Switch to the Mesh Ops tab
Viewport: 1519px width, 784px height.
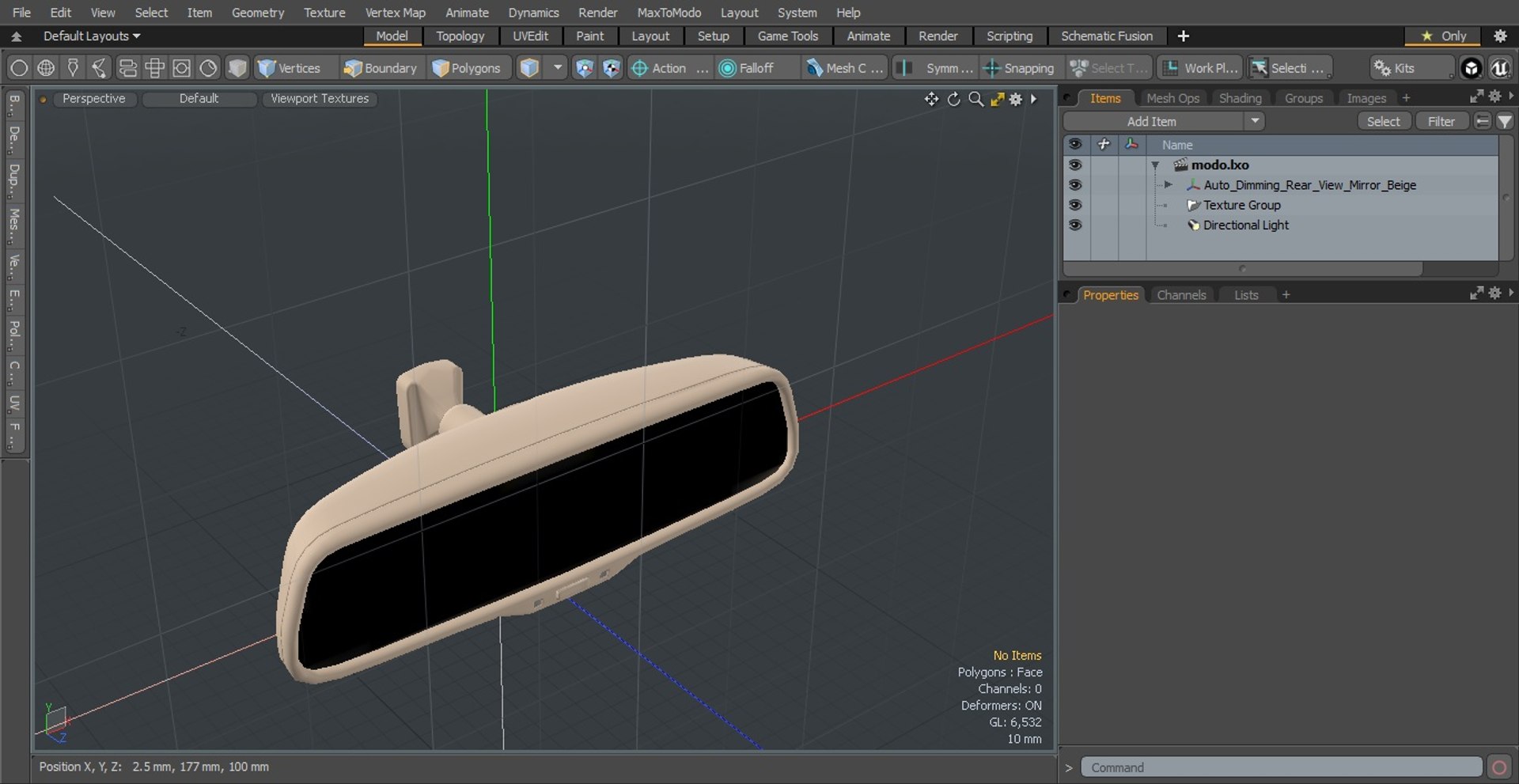pos(1172,98)
